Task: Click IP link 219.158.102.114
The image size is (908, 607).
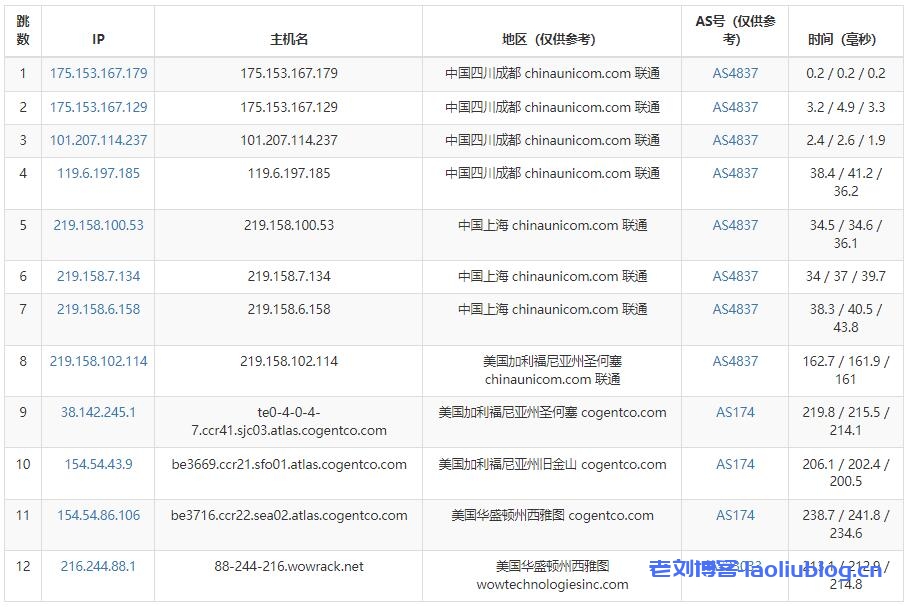Action: (98, 361)
